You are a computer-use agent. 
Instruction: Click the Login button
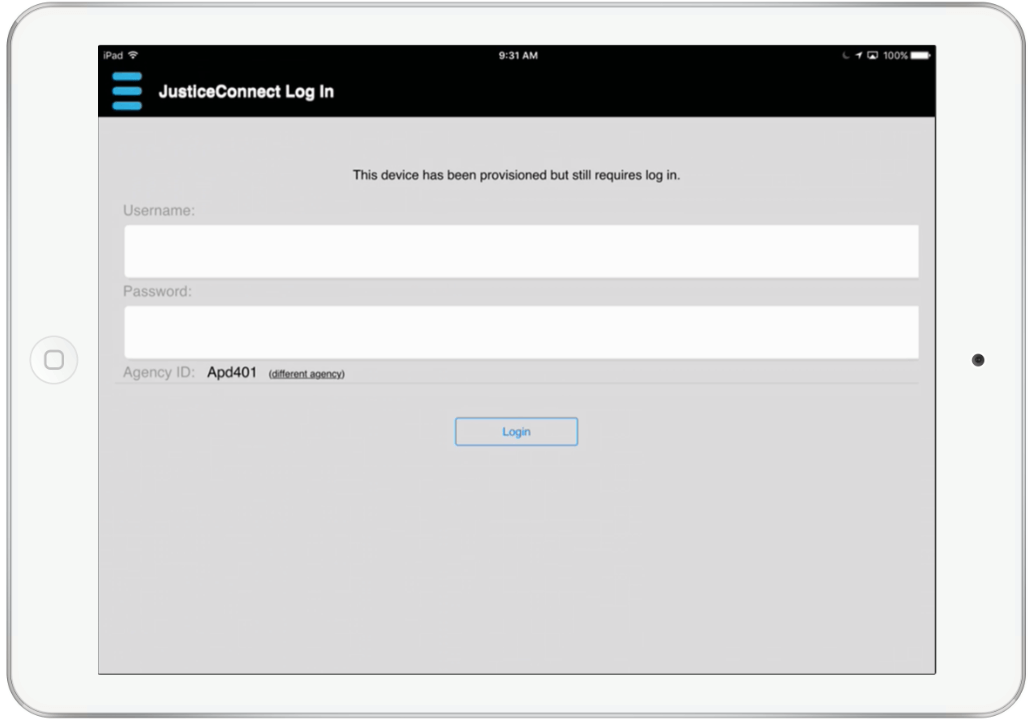pos(516,431)
